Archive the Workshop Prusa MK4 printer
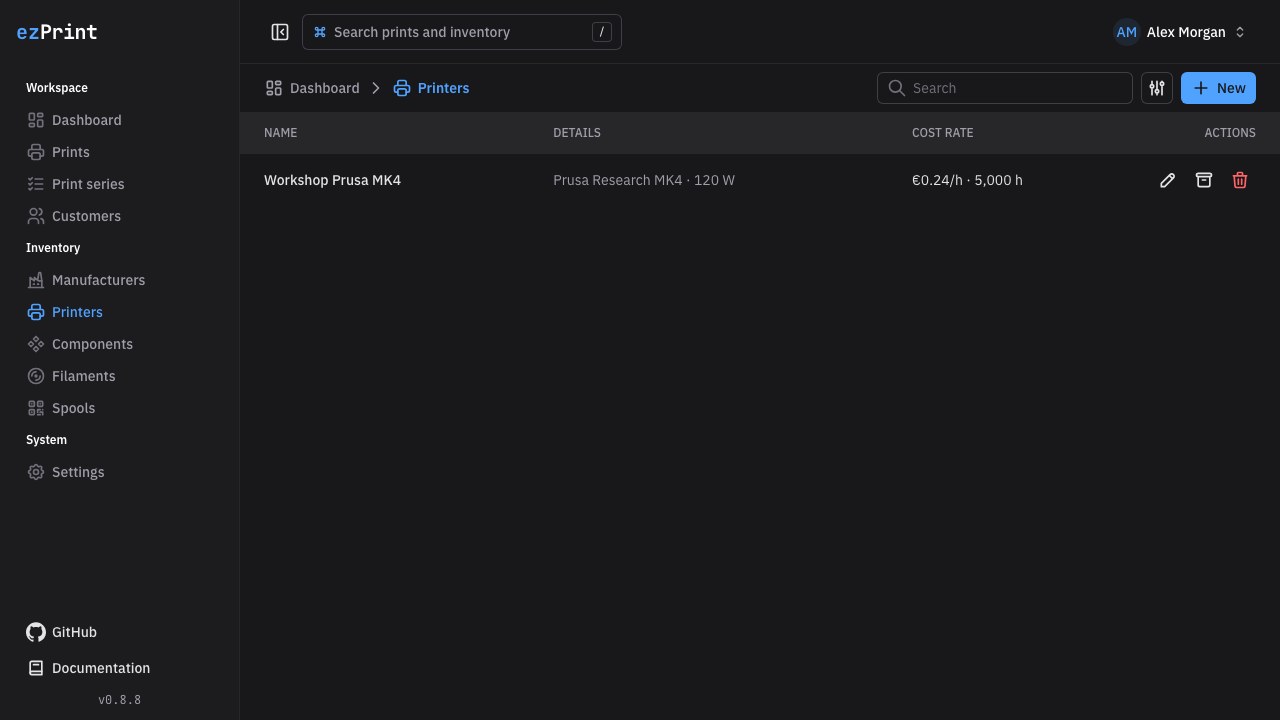 (1204, 180)
